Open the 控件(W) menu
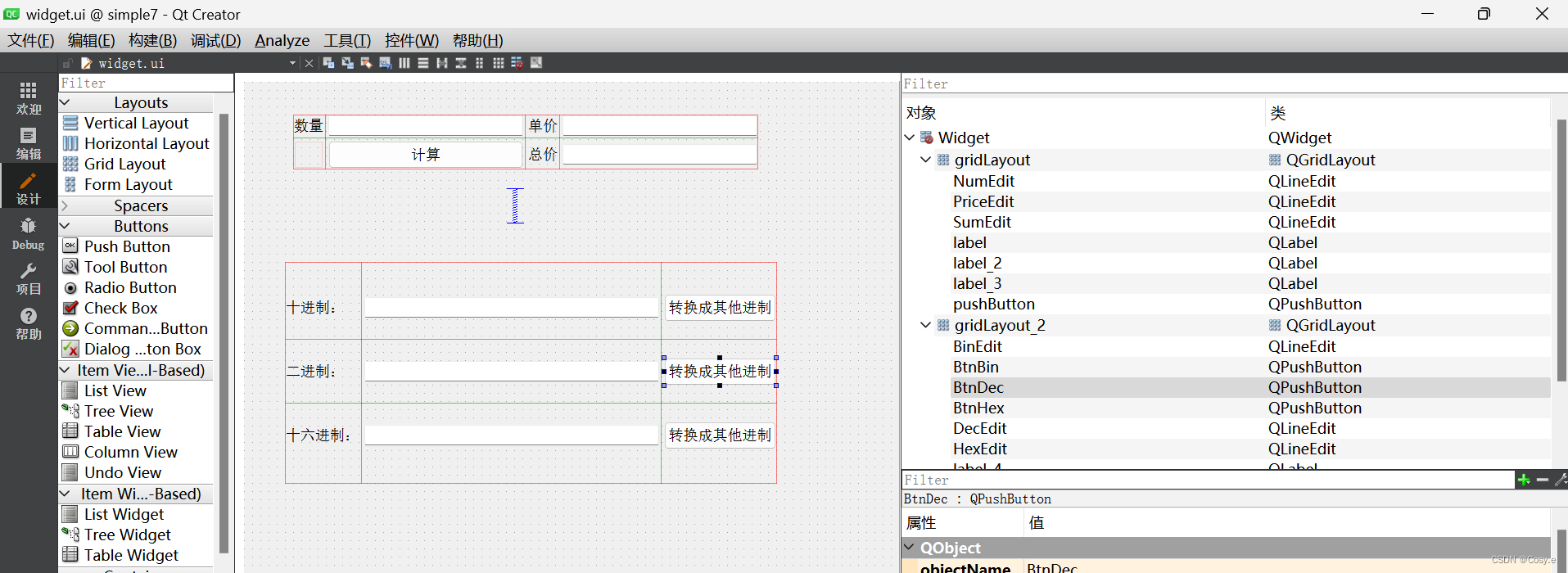The width and height of the screenshot is (1568, 573). tap(411, 40)
